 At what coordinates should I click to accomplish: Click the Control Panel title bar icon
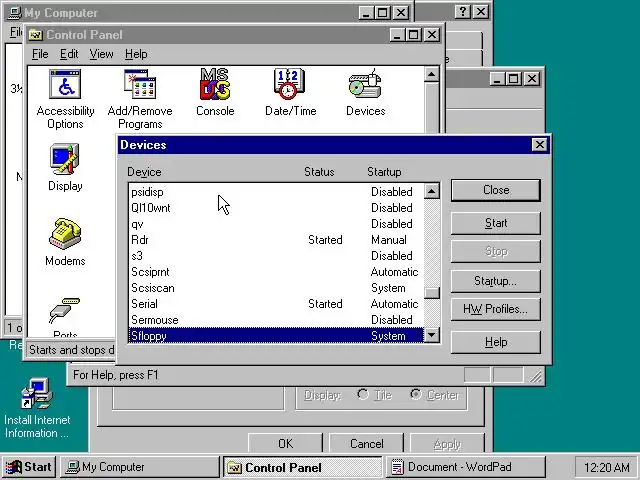coord(36,35)
